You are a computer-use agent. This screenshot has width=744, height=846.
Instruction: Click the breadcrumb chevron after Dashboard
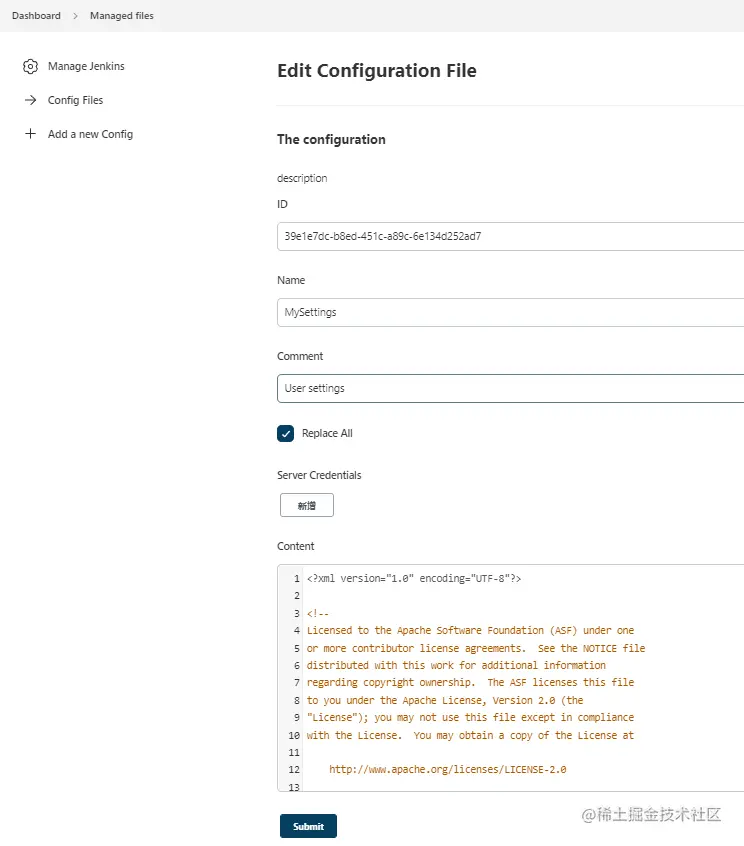[75, 16]
